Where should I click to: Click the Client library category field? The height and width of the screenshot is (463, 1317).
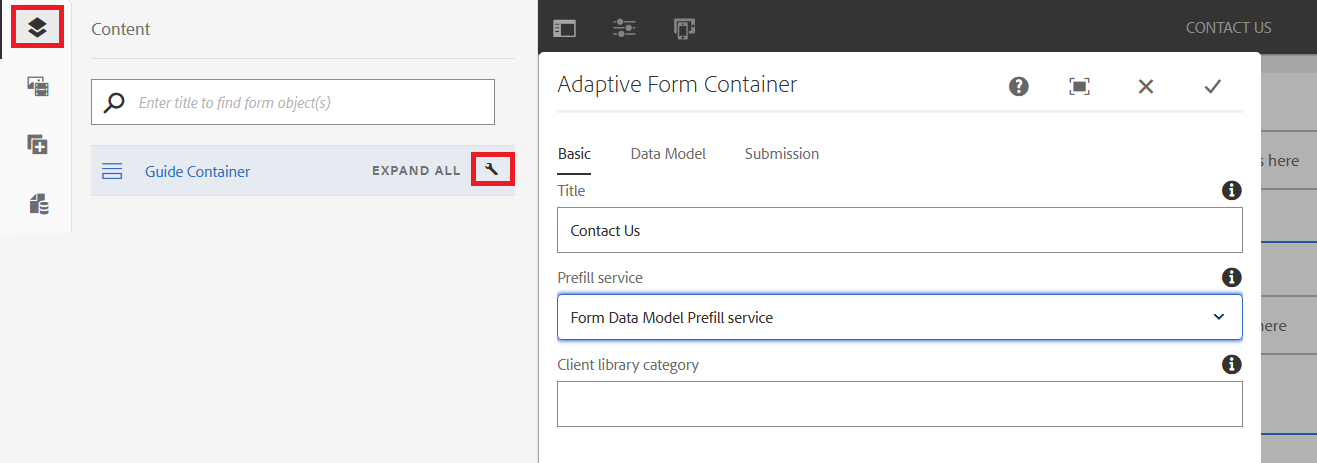click(899, 404)
